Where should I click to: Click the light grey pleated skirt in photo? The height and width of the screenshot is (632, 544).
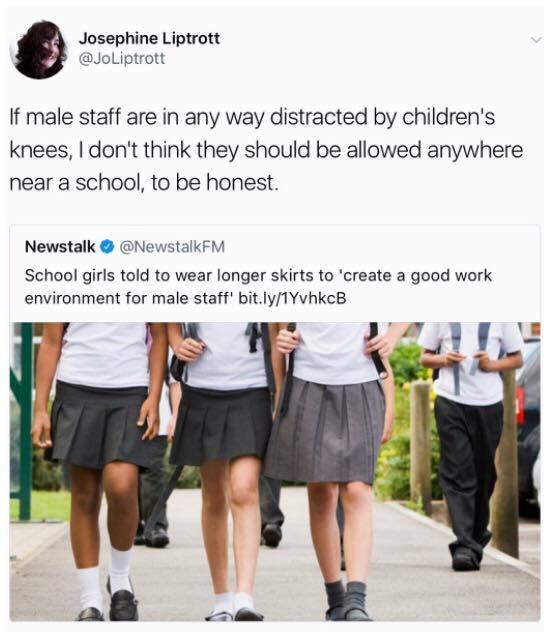pos(326,430)
